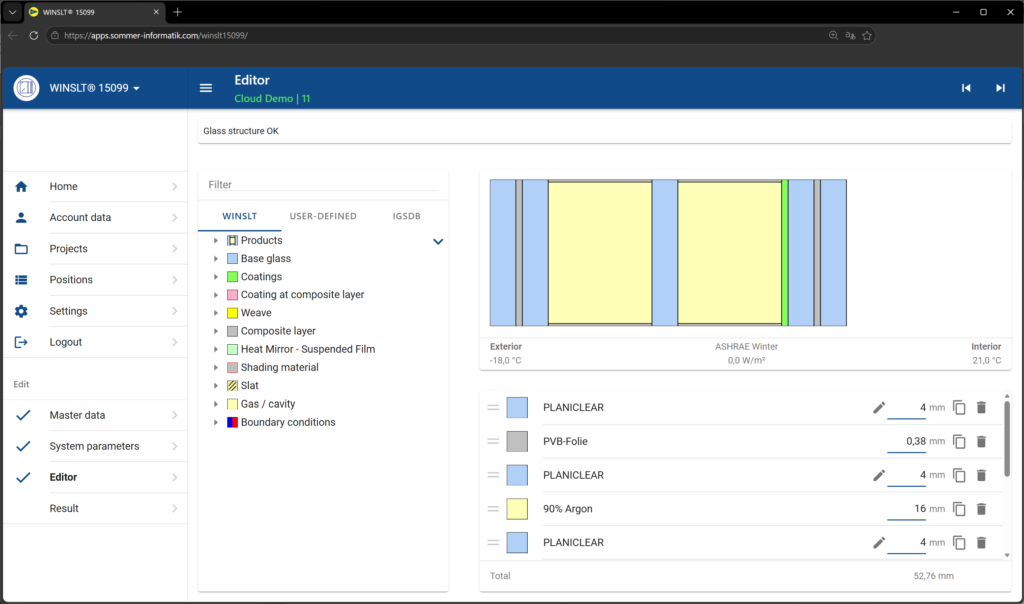Click the drag handle of 90% Argon row

point(493,509)
